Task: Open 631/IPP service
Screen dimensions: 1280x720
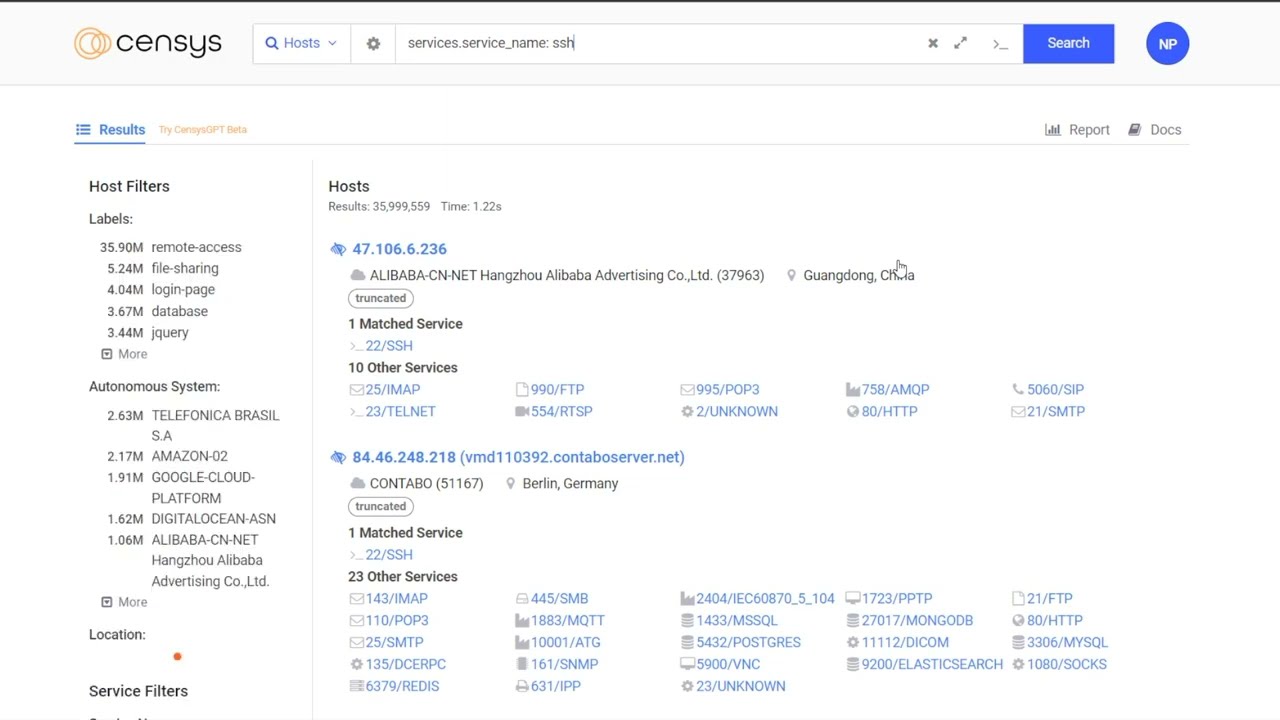Action: pos(548,686)
